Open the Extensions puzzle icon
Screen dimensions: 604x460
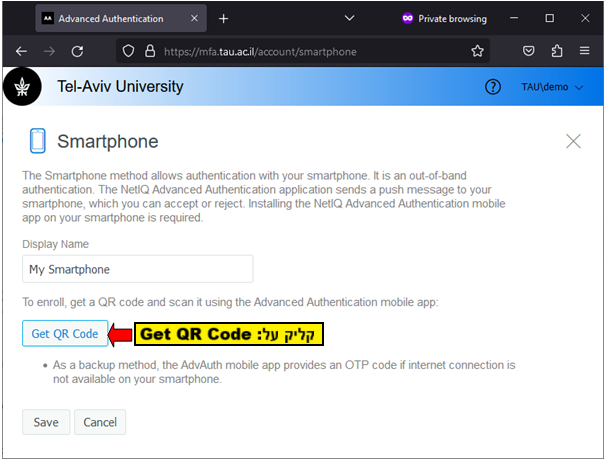[x=556, y=51]
